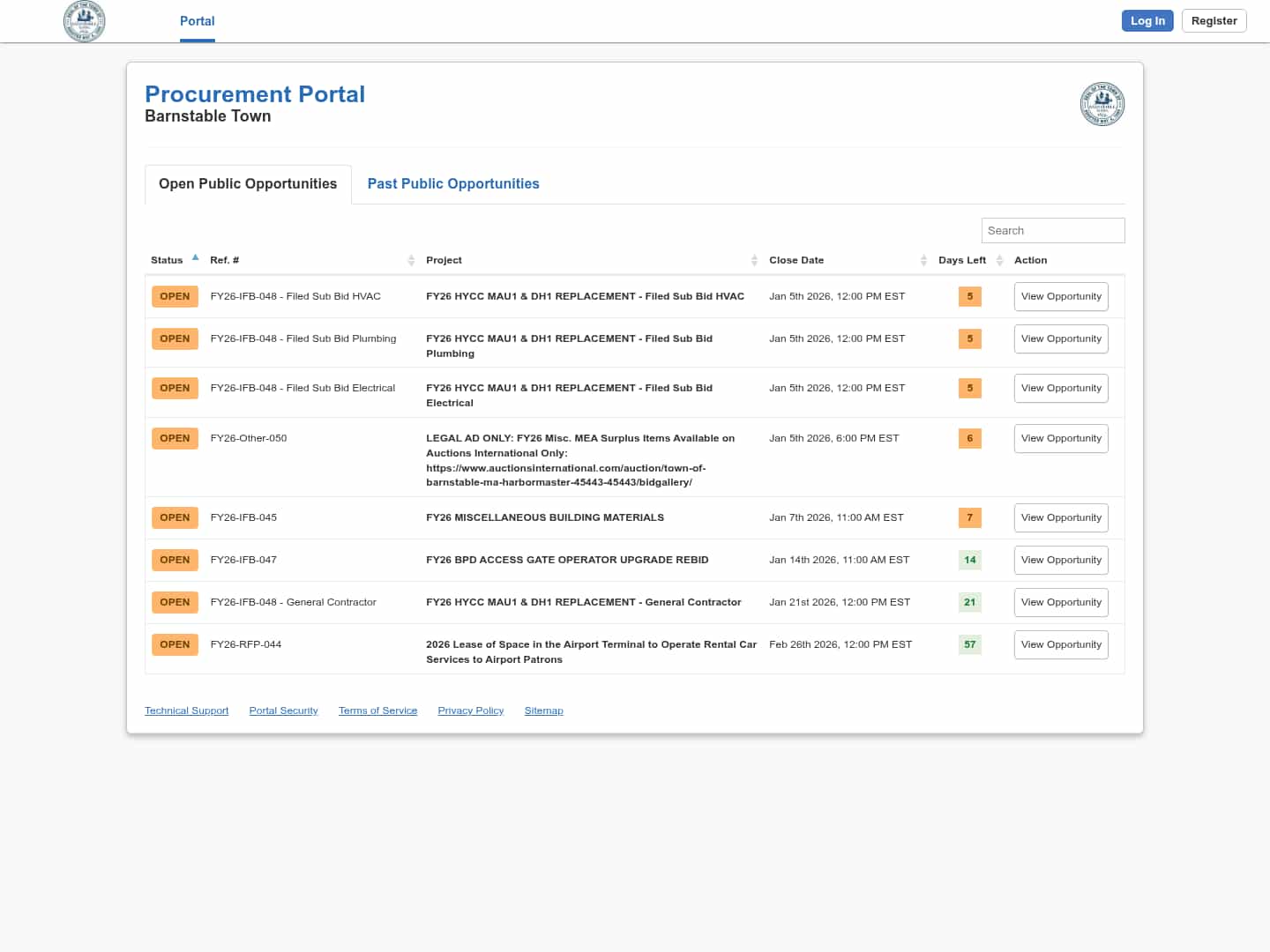Click the 57 days left badge

969,644
